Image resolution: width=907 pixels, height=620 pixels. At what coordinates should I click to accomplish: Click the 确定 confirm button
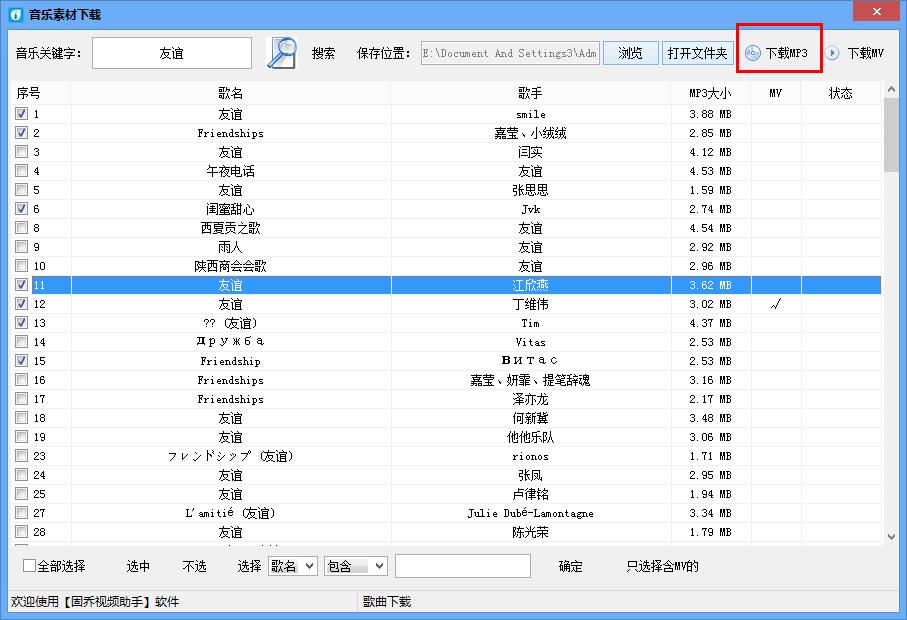pyautogui.click(x=568, y=565)
